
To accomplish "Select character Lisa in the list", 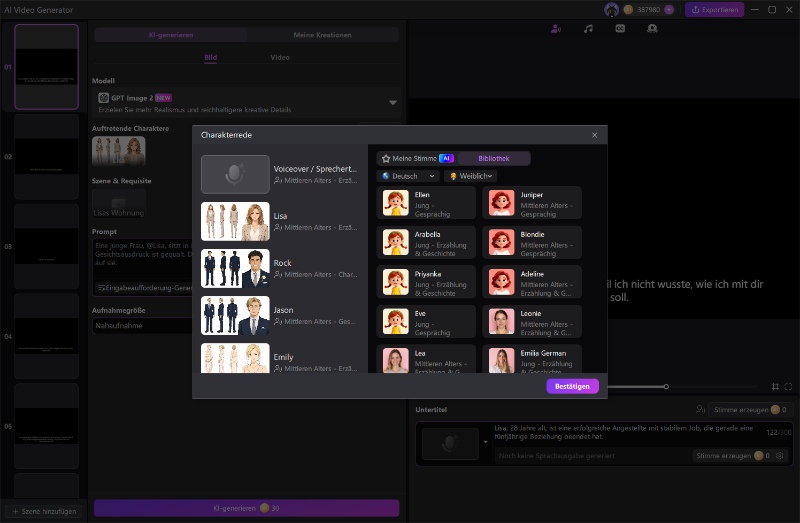I will 280,221.
